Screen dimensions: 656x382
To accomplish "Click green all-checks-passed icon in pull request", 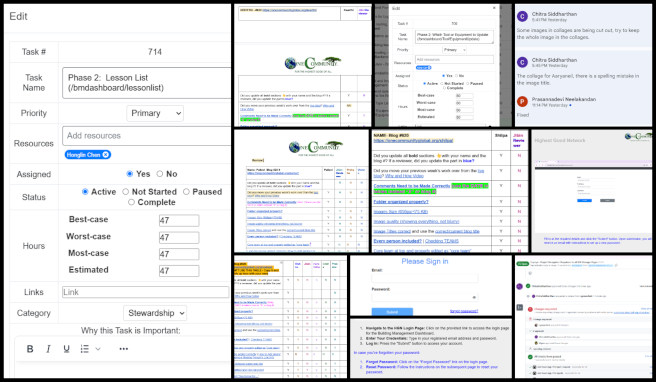I will point(530,356).
